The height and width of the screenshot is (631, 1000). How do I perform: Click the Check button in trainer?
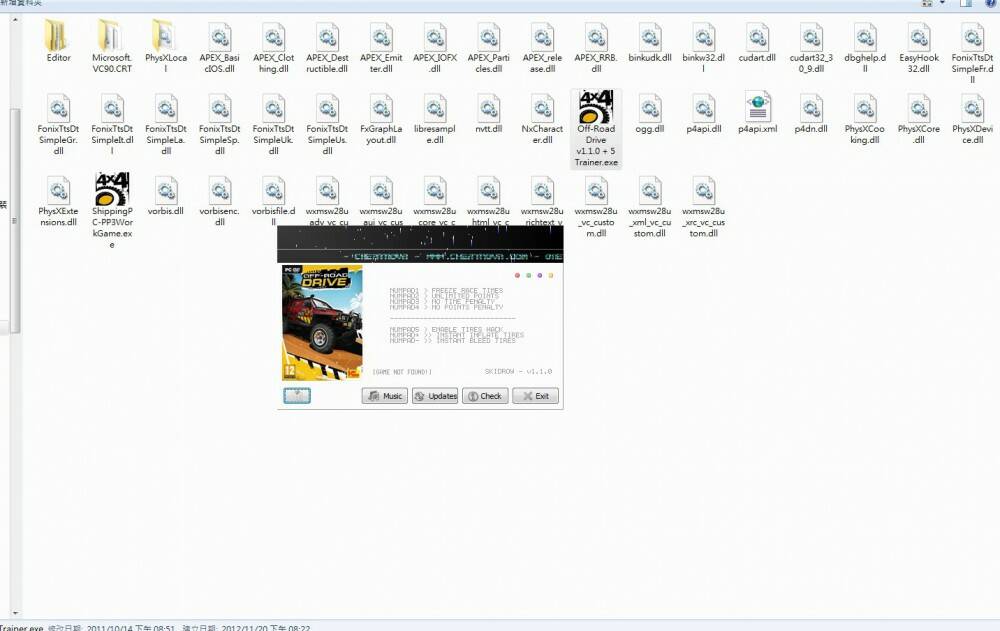click(485, 396)
